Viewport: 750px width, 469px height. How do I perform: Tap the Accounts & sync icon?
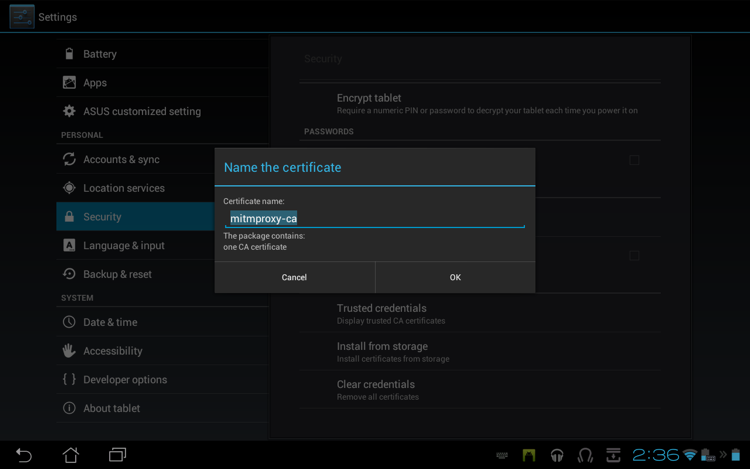pos(69,159)
